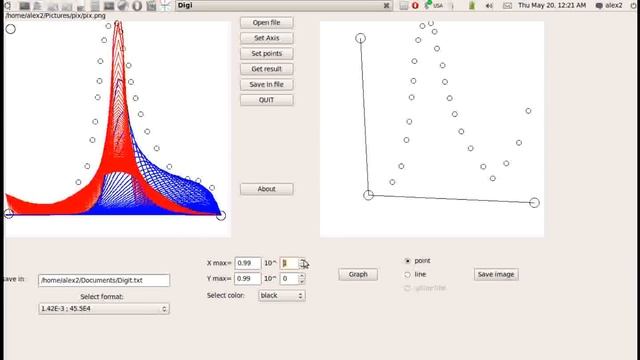The image size is (640, 360).
Task: Click the Get result button
Action: [x=267, y=69]
